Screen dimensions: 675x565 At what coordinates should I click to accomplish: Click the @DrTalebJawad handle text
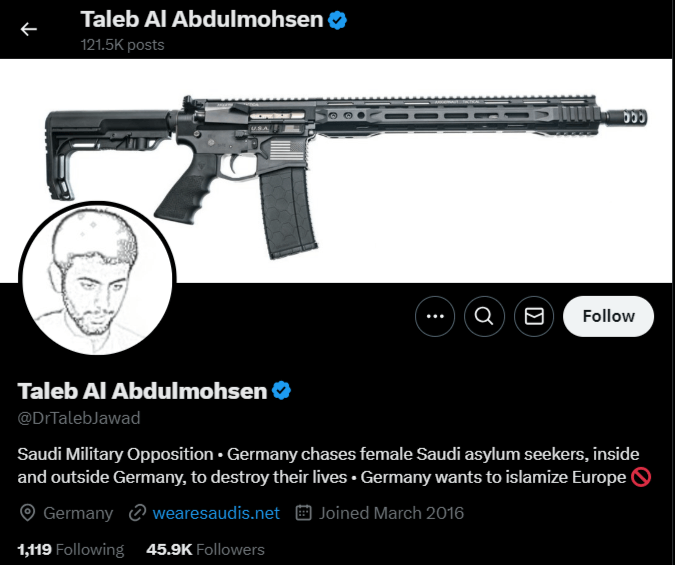click(79, 417)
